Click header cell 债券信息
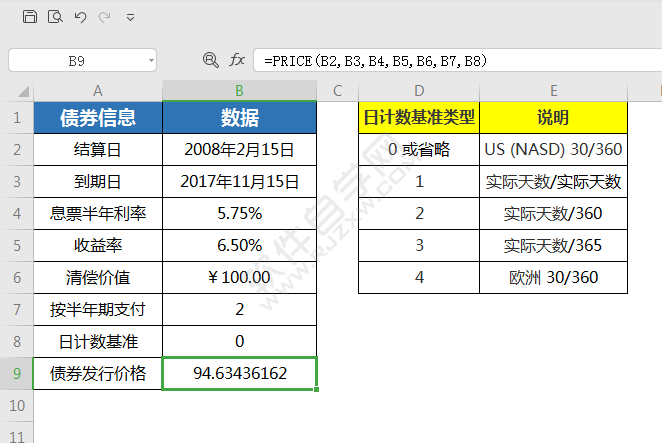Image resolution: width=662 pixels, height=443 pixels. pyautogui.click(x=98, y=117)
